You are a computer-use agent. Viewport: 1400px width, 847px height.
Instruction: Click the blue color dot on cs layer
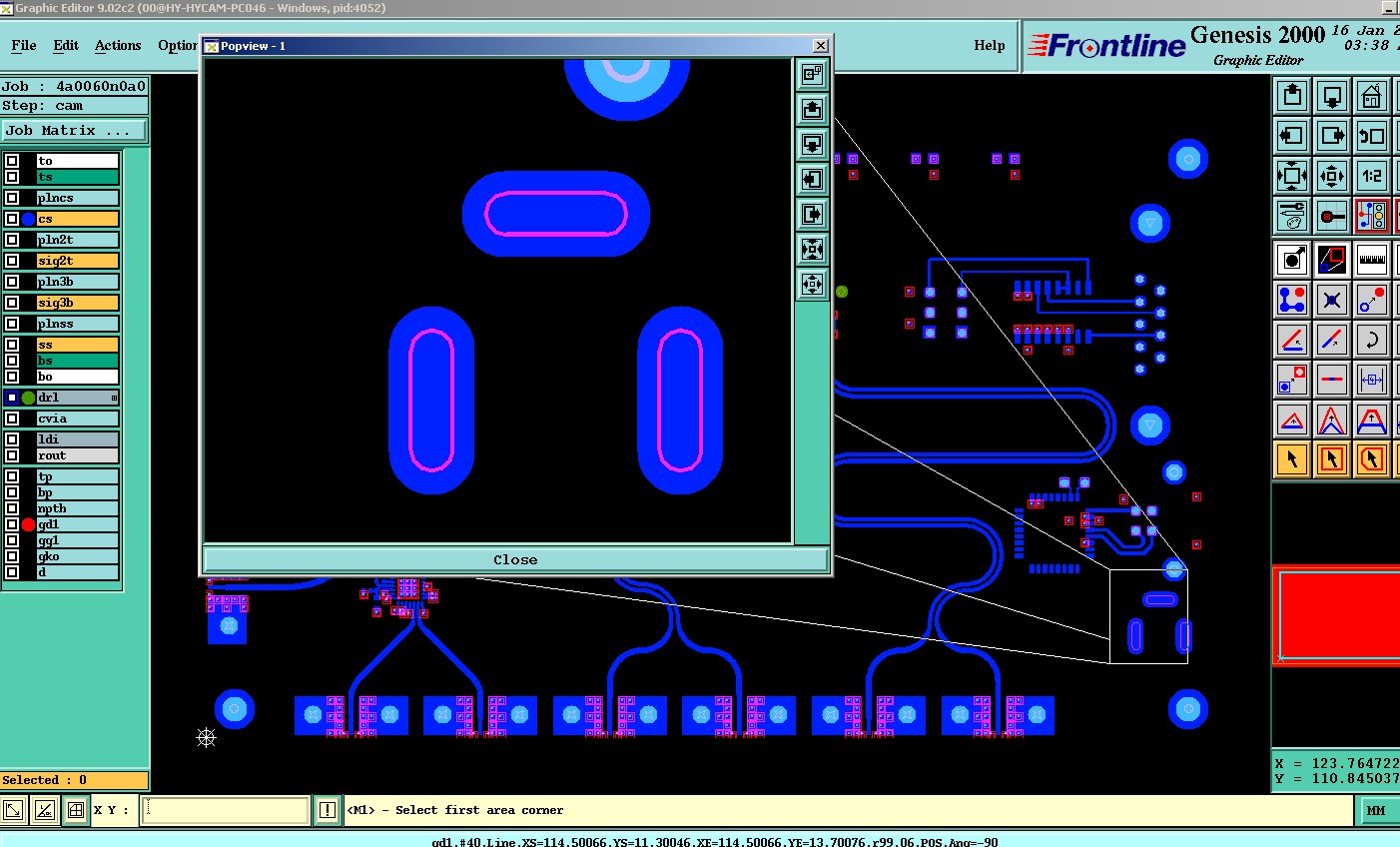(x=28, y=219)
